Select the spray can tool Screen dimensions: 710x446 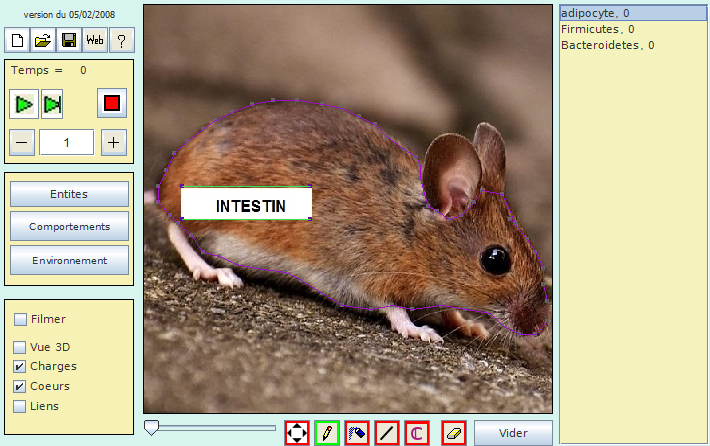[357, 433]
